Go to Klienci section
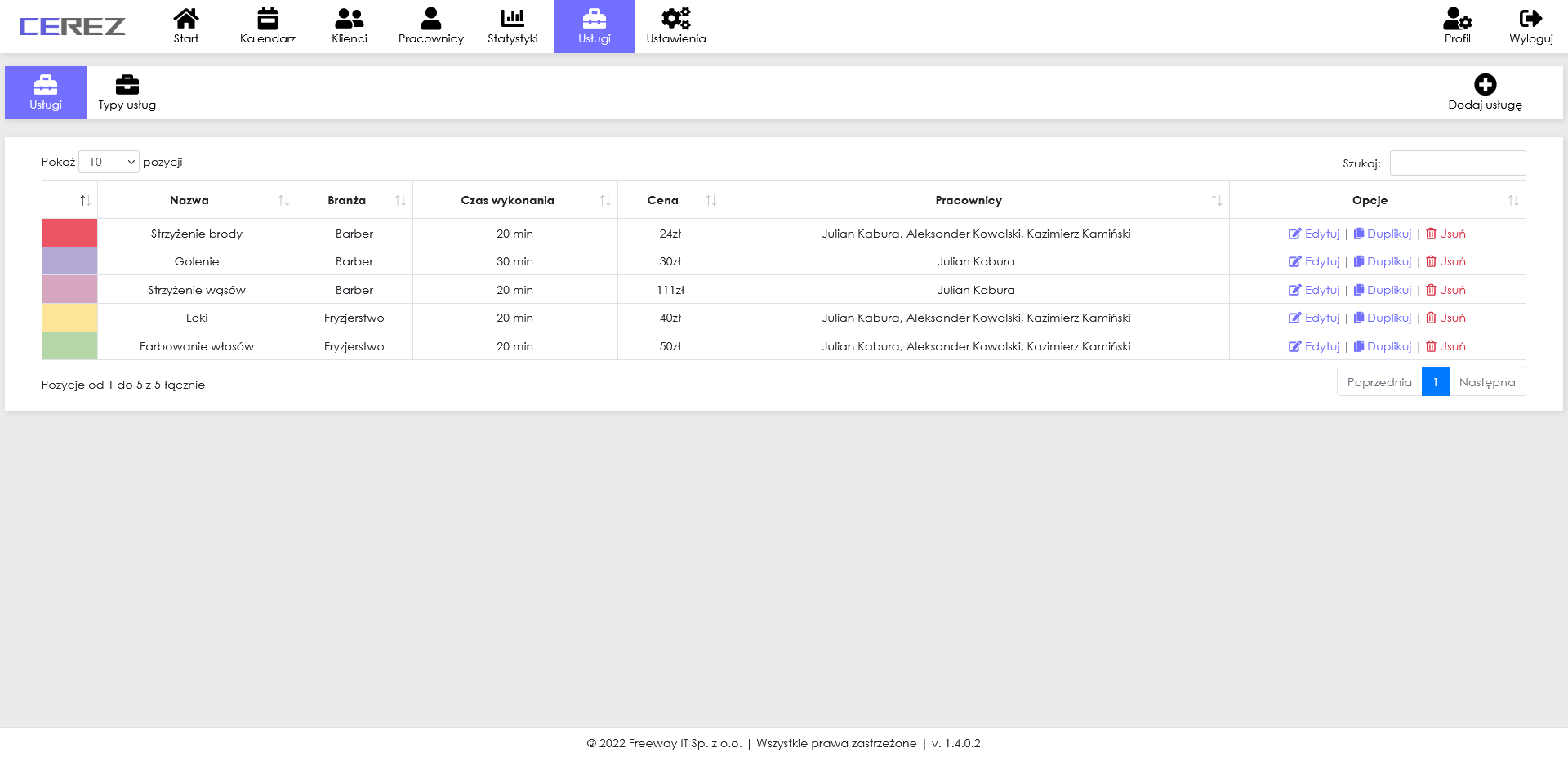The image size is (1568, 757). 349,26
